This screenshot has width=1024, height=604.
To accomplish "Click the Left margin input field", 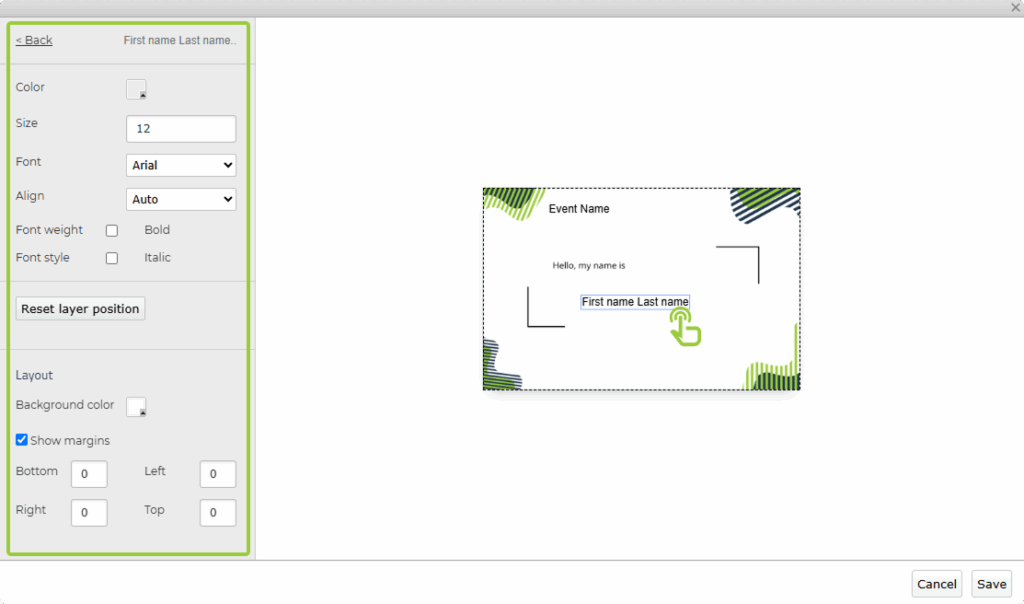I will click(217, 474).
